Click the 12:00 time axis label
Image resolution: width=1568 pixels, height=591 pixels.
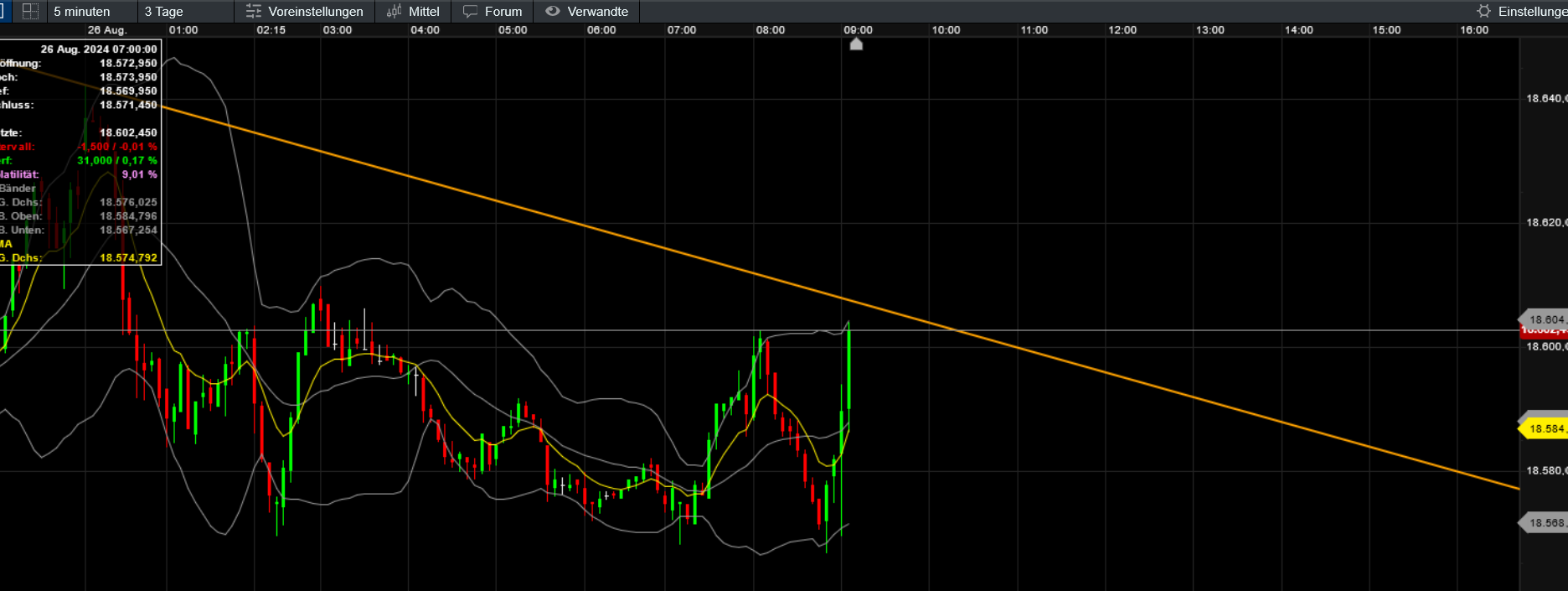click(x=1122, y=29)
